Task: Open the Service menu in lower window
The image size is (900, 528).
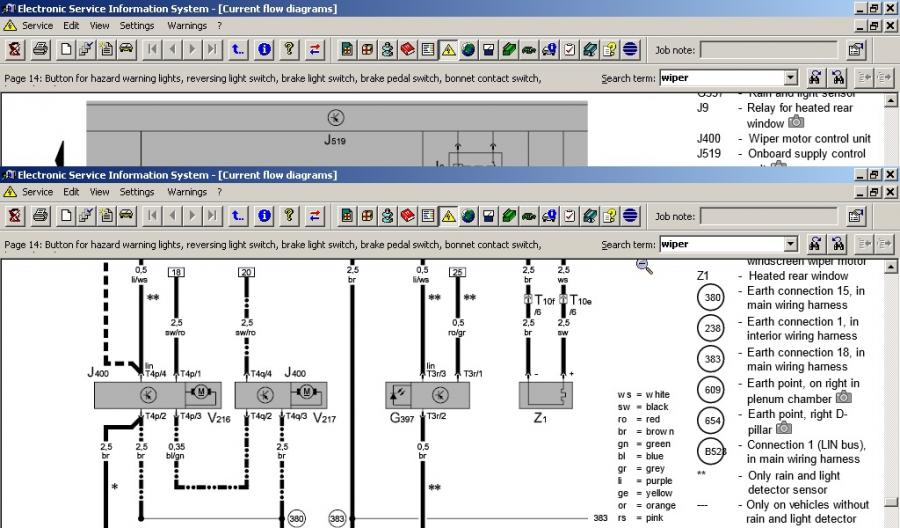Action: [x=37, y=192]
